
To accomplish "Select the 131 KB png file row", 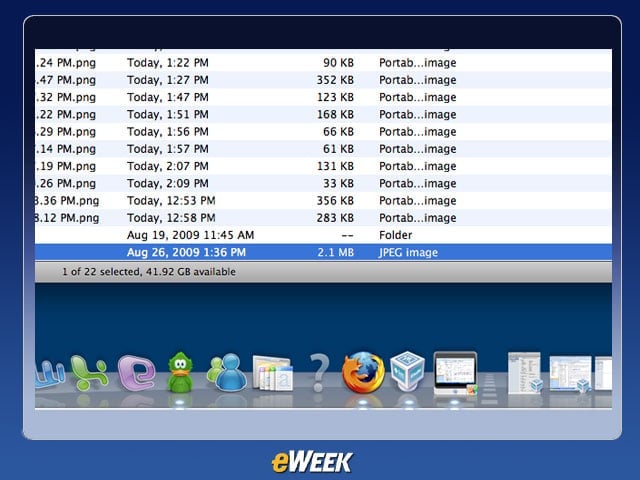I will tap(323, 166).
